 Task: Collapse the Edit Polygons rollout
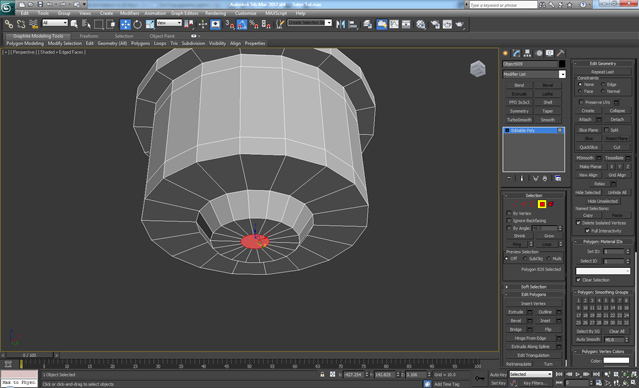(x=533, y=294)
